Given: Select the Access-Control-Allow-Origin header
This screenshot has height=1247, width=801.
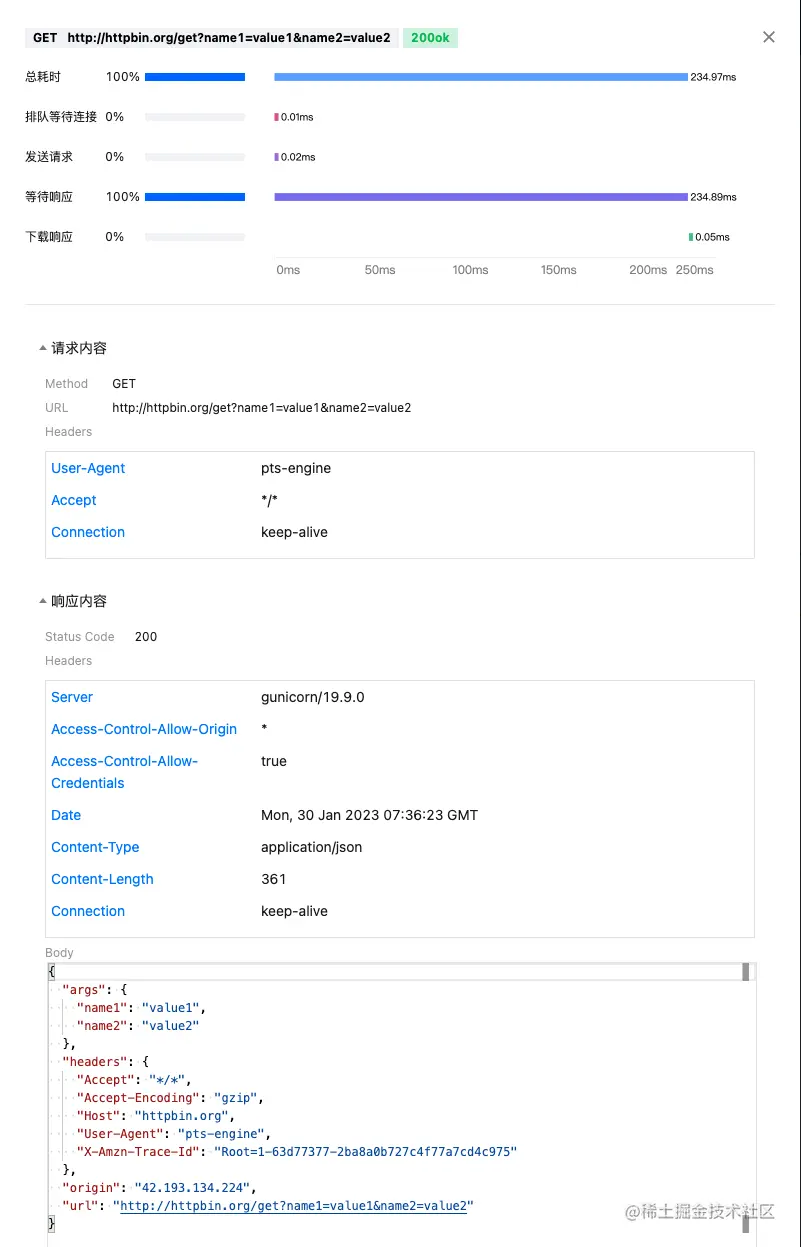Looking at the screenshot, I should point(144,729).
